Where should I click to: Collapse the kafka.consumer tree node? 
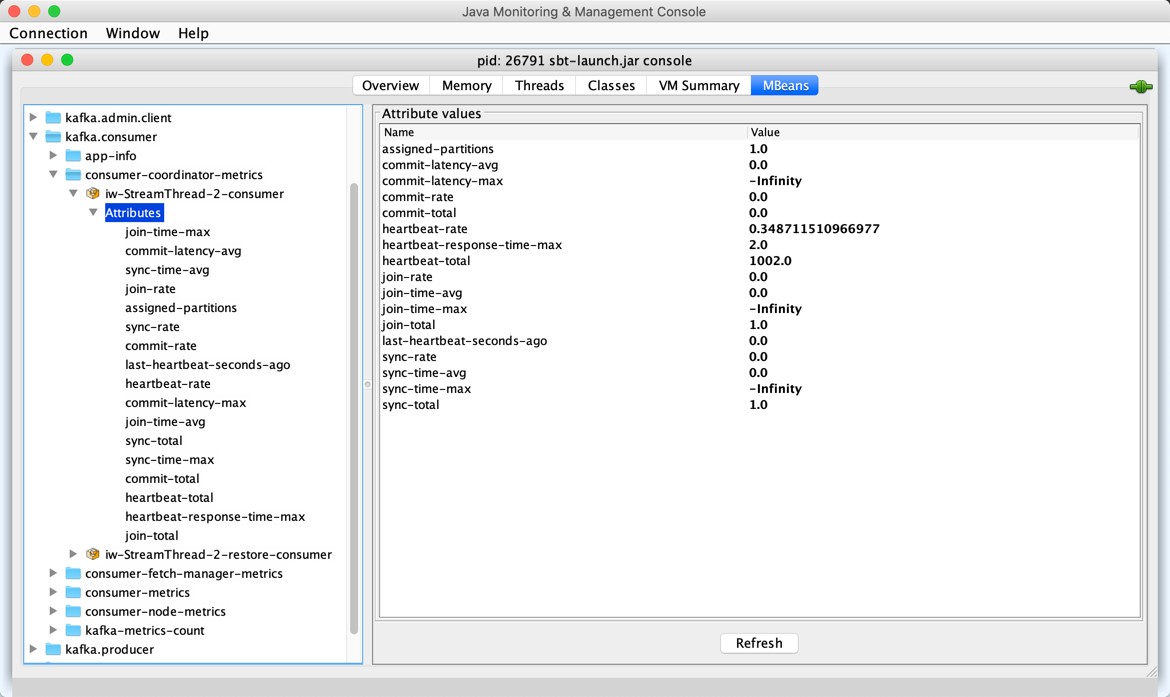pos(34,137)
